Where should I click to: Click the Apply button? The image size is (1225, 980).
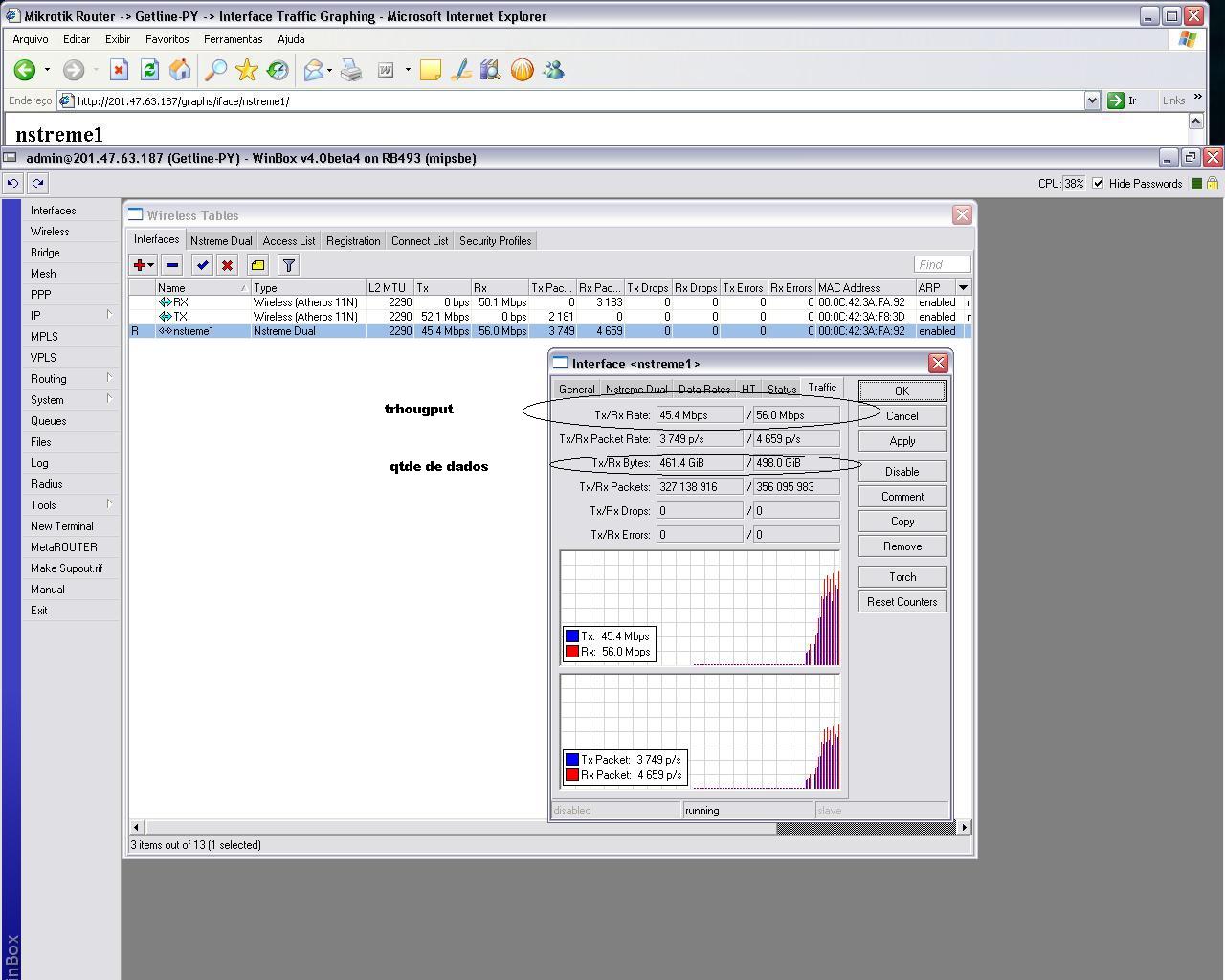click(902, 441)
